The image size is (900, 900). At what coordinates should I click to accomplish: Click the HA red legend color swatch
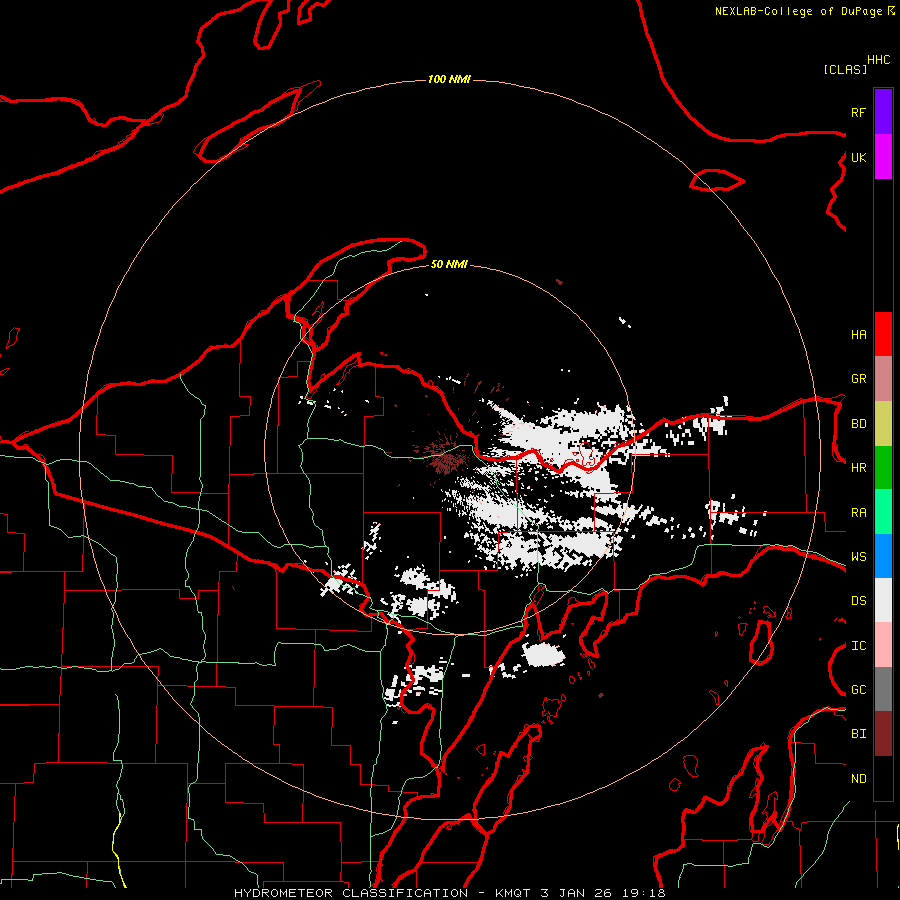coord(883,334)
